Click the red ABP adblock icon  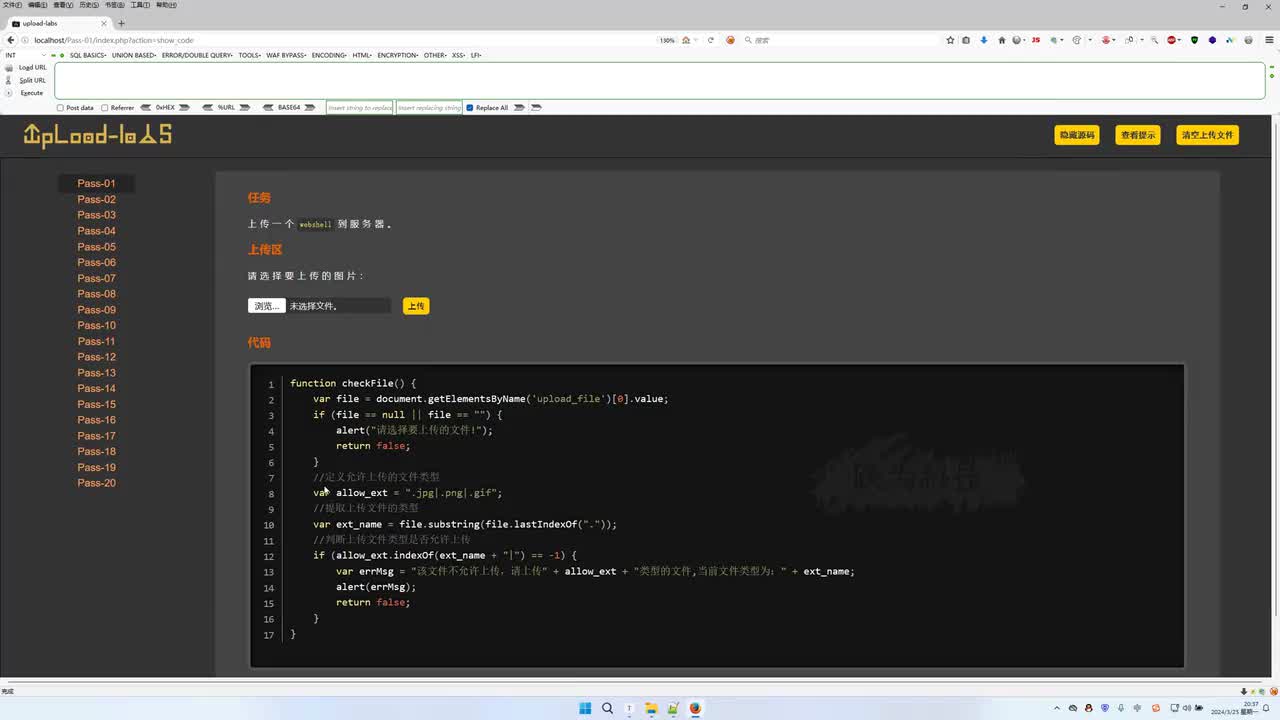tap(1171, 40)
